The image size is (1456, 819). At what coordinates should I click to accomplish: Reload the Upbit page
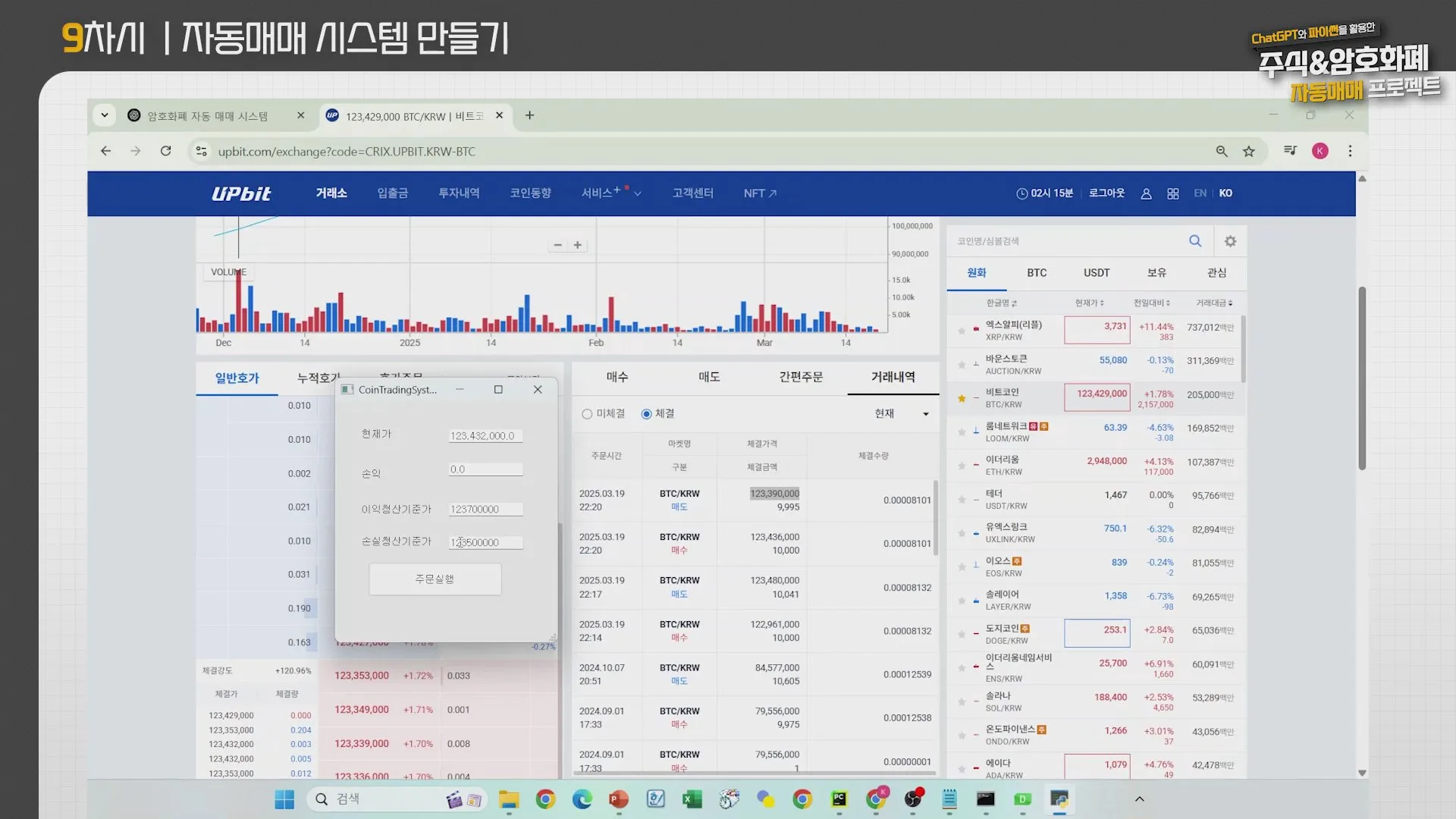(x=165, y=151)
